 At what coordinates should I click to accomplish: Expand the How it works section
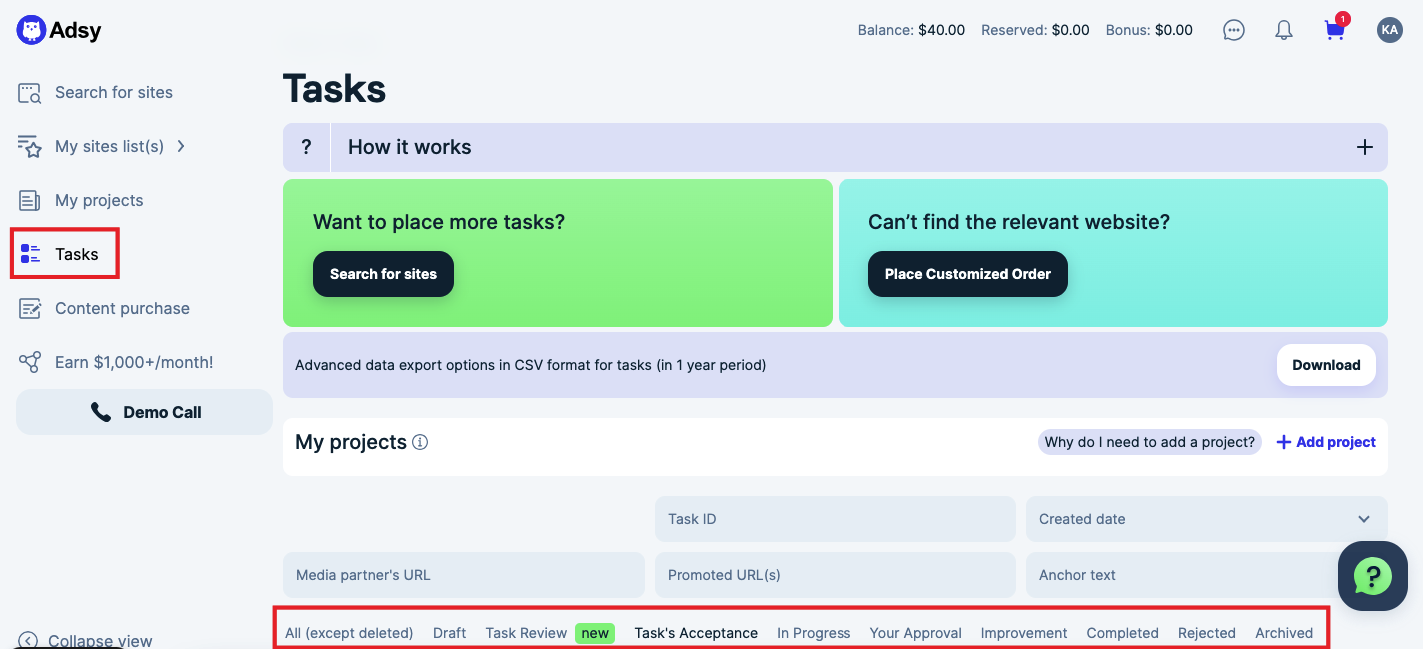click(x=1364, y=147)
